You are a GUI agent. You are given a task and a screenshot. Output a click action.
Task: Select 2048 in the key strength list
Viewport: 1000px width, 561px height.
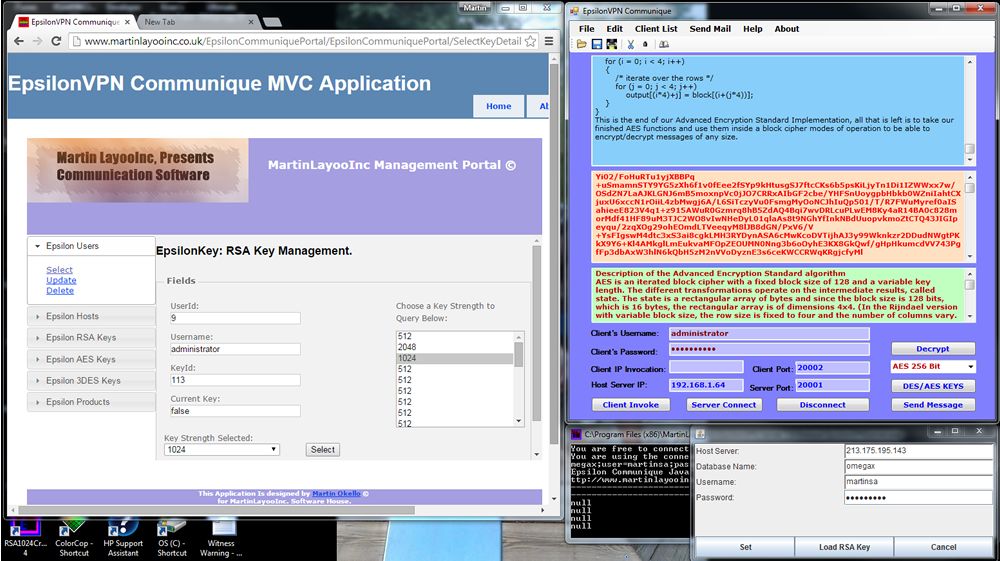(x=455, y=347)
